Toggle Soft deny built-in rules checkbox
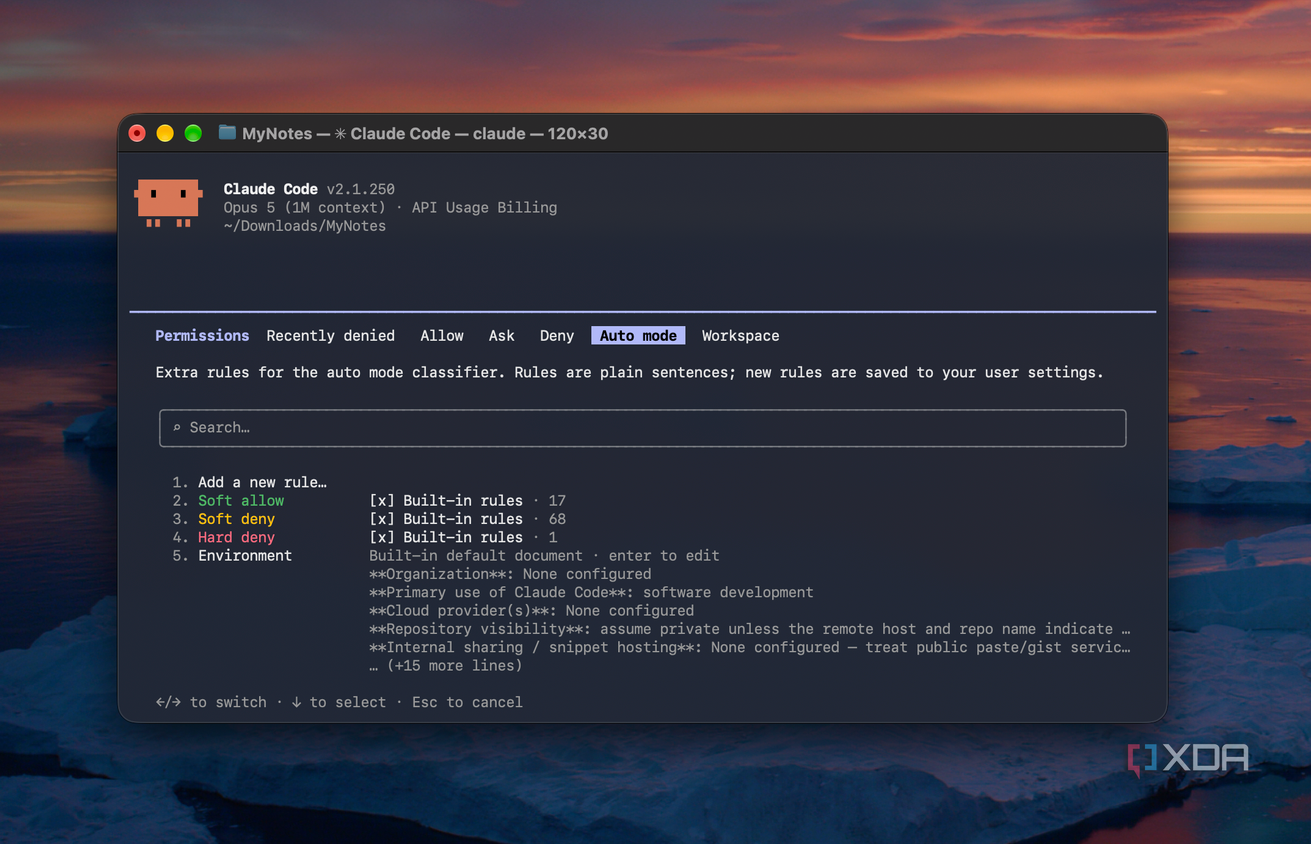1311x844 pixels. [381, 519]
